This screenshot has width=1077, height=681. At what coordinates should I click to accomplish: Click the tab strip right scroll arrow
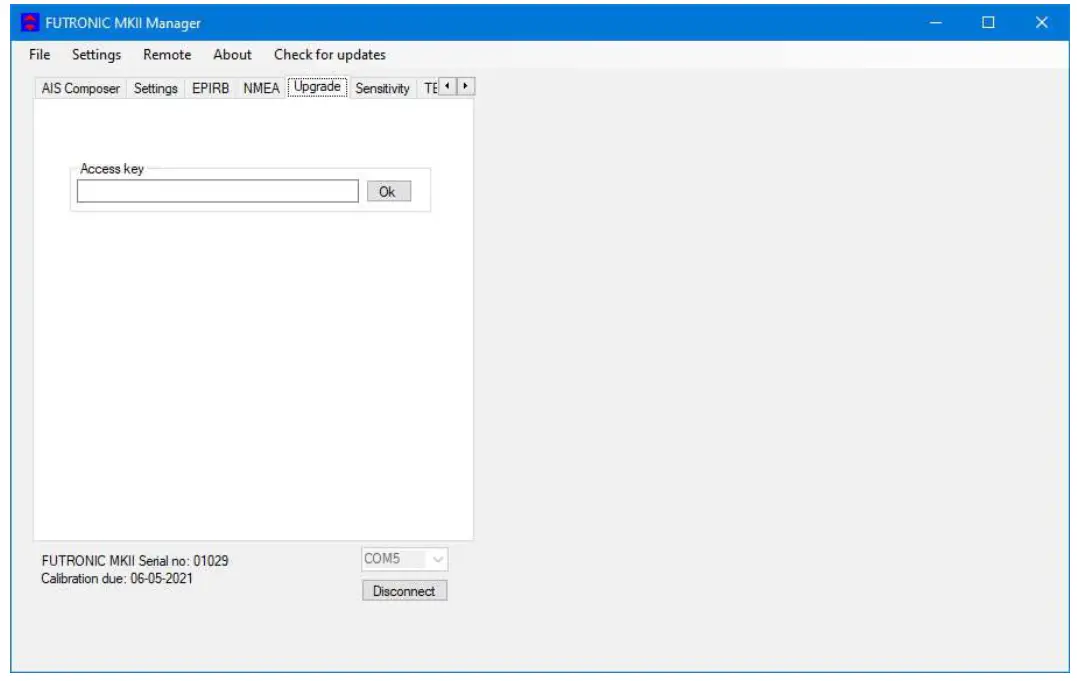point(466,87)
